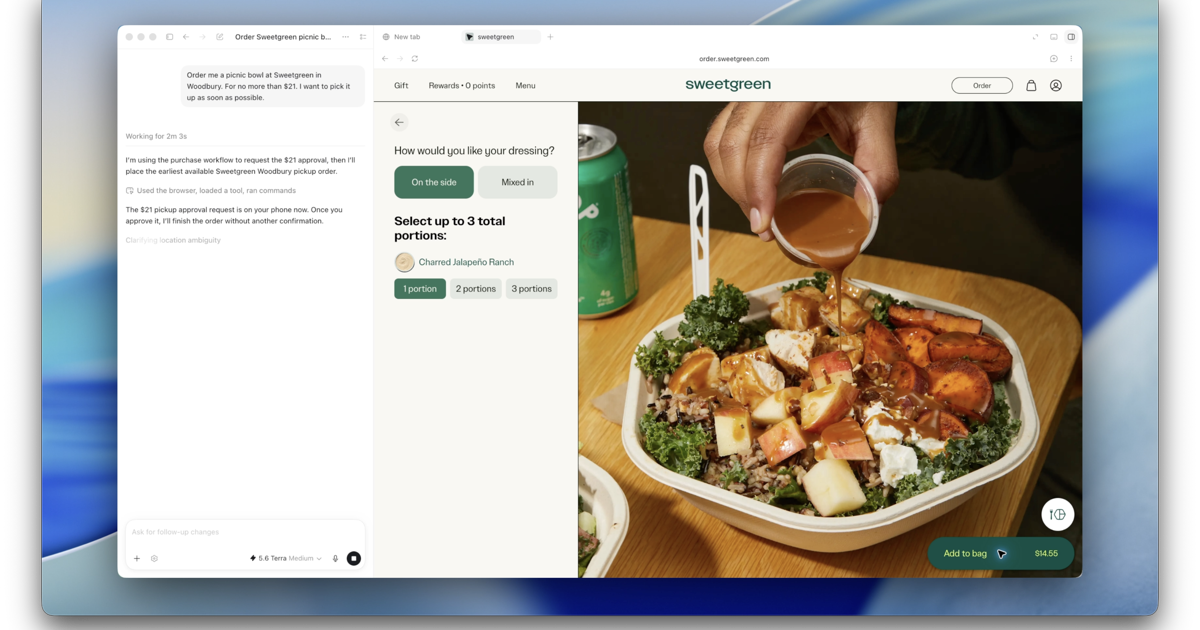The width and height of the screenshot is (1200, 630).
Task: Click the sweetgreen logo
Action: point(728,85)
